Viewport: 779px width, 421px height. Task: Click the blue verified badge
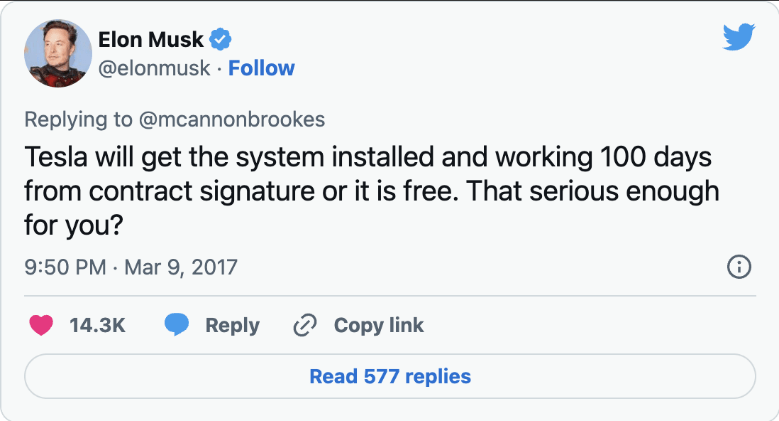point(220,40)
